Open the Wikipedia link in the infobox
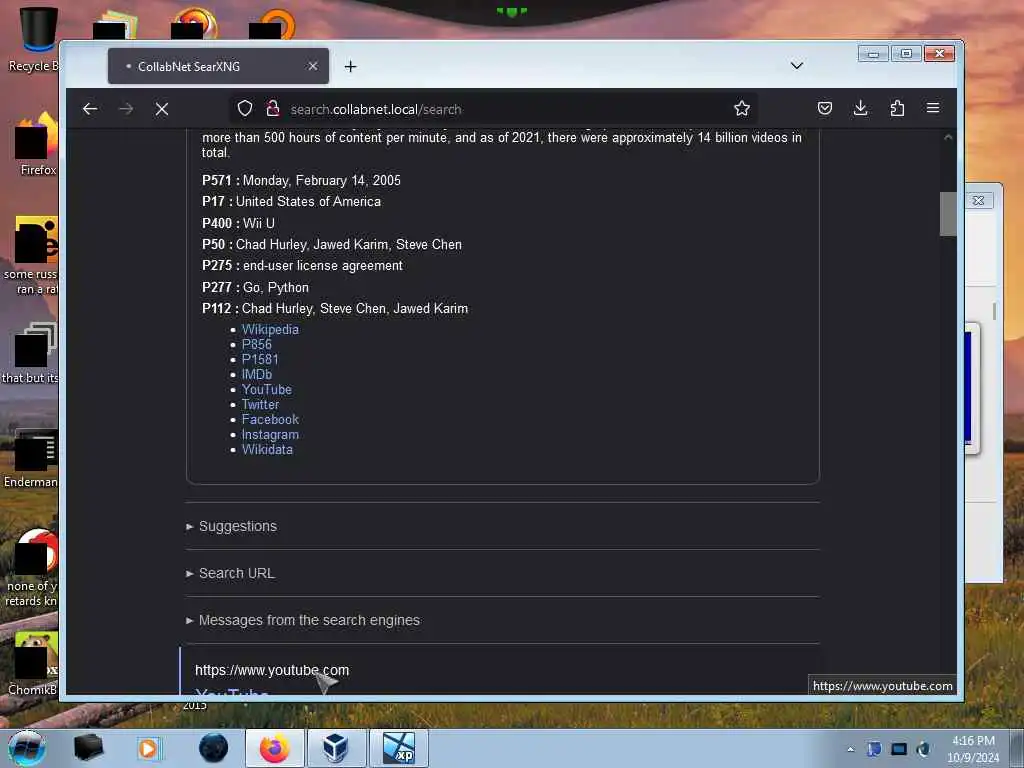 point(270,329)
